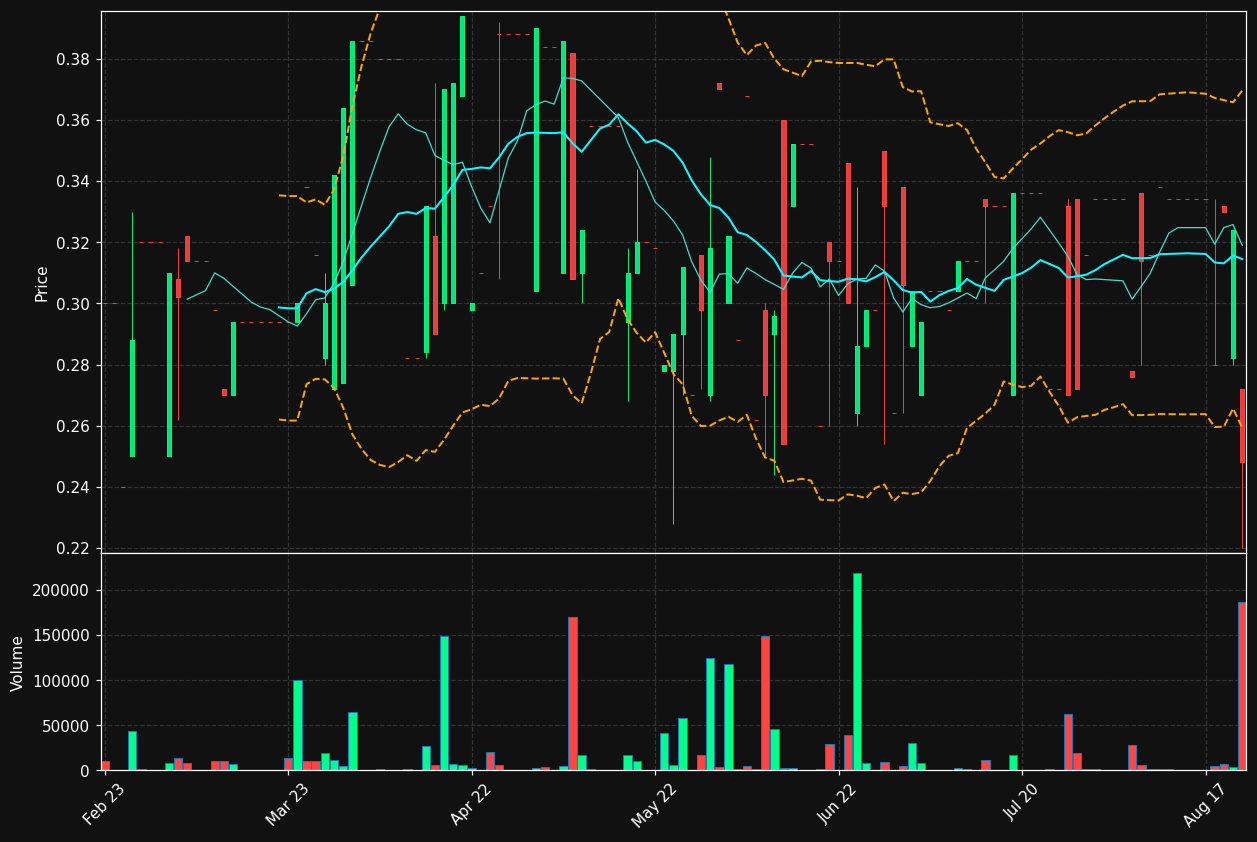
Task: Click the Price axis title
Action: [x=42, y=283]
